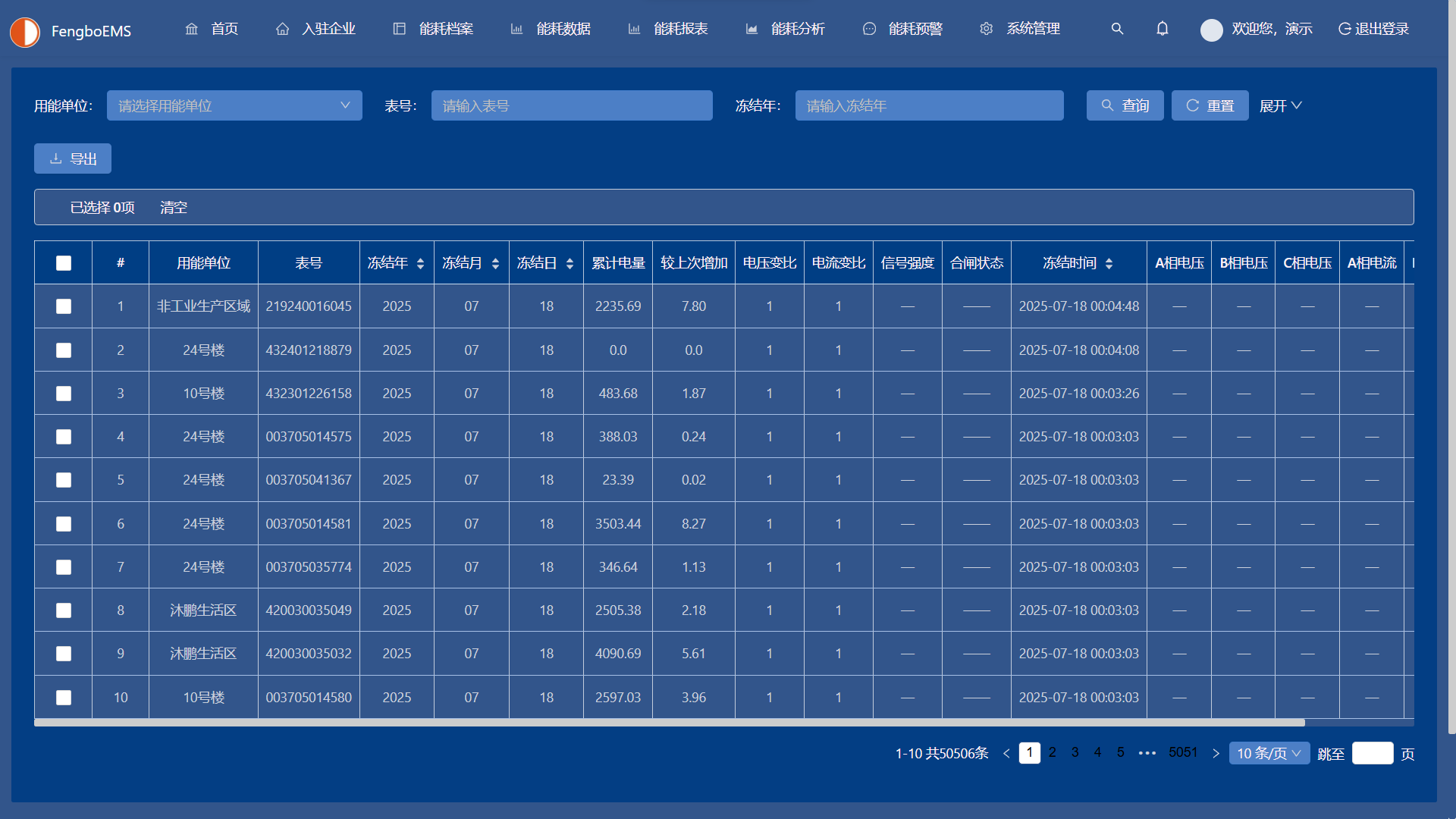Click the sort arrows on 冻结日 column
Image resolution: width=1456 pixels, height=819 pixels.
(x=570, y=263)
